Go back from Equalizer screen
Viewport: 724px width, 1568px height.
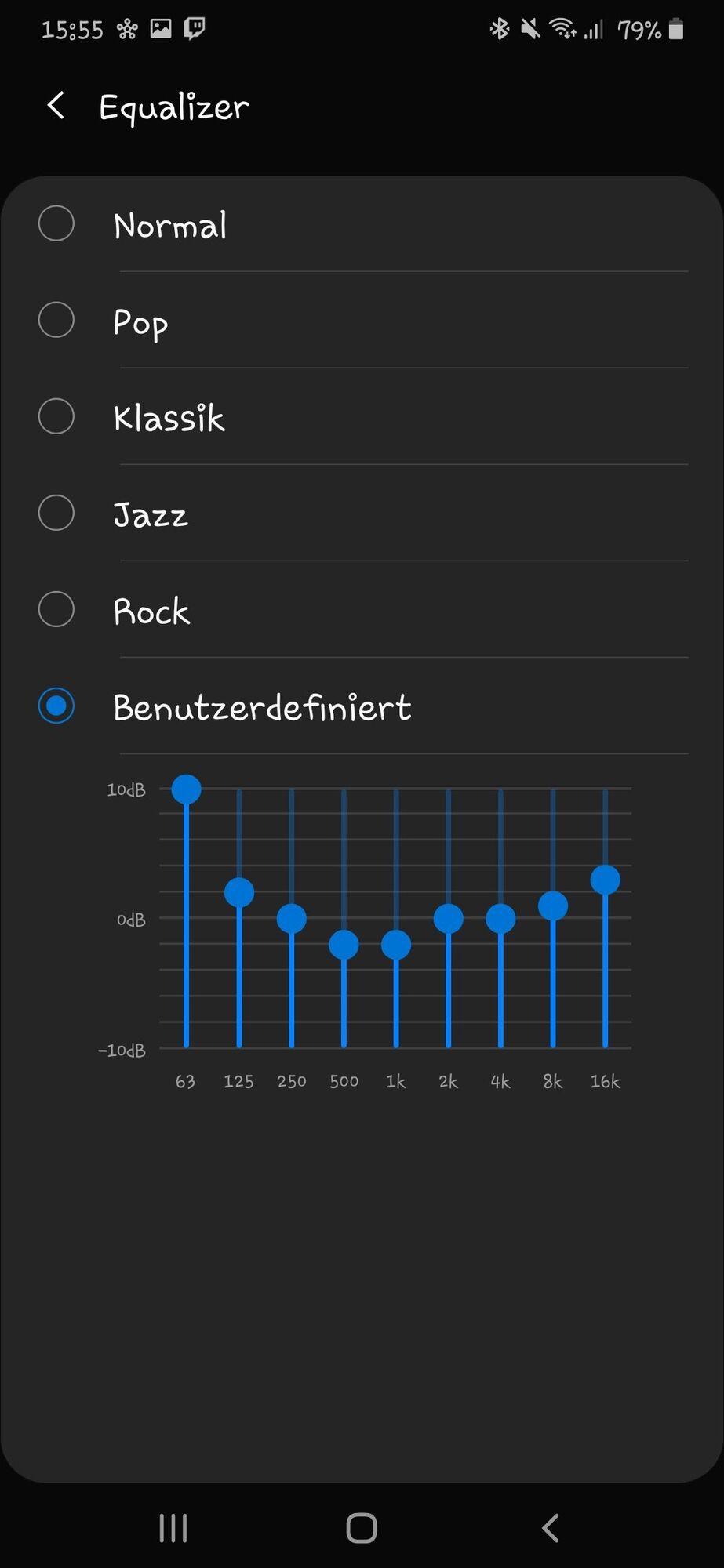point(56,106)
